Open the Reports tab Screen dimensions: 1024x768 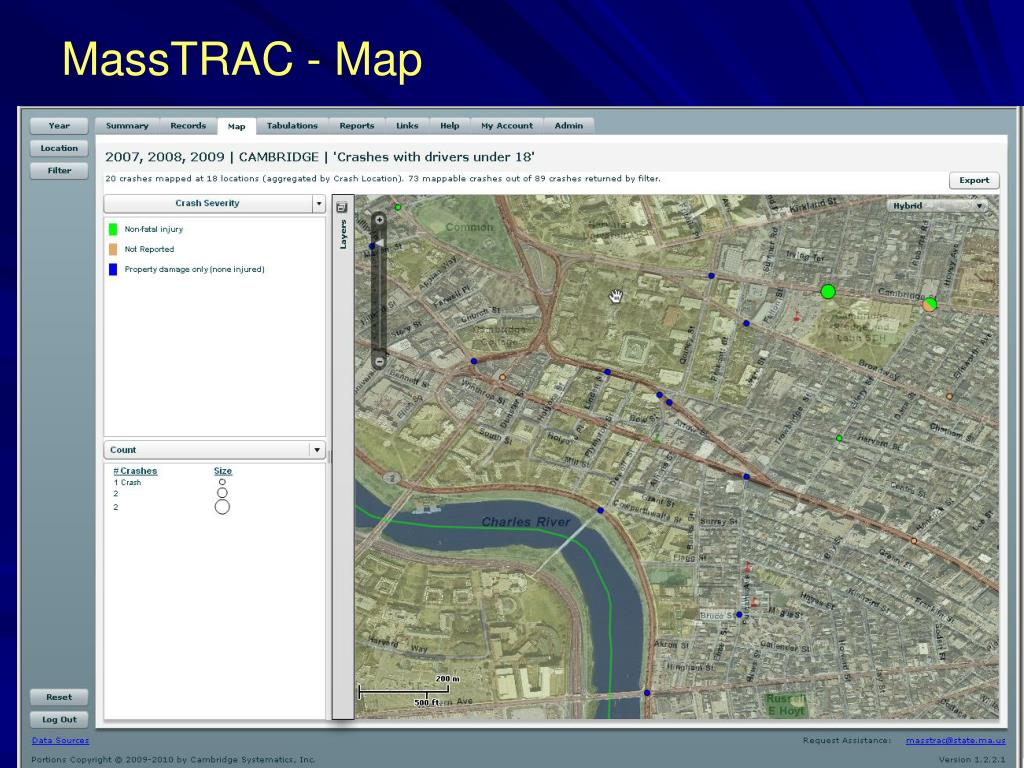[357, 126]
